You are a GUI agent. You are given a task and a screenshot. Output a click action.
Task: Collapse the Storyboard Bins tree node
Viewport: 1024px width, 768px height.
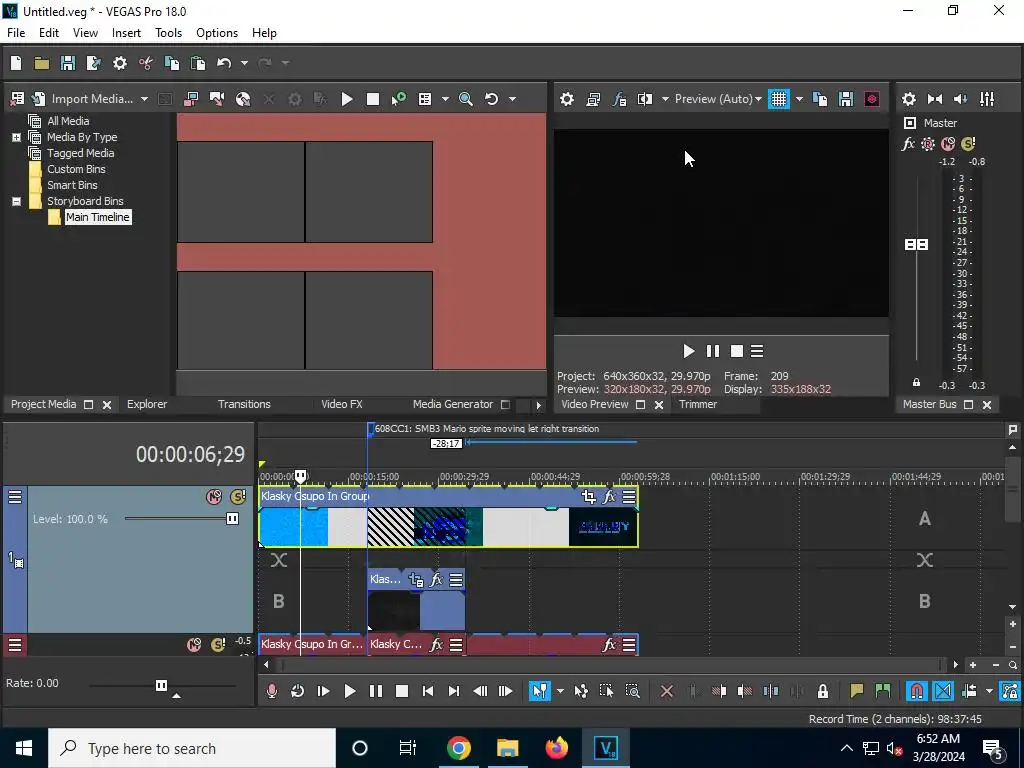pos(16,201)
